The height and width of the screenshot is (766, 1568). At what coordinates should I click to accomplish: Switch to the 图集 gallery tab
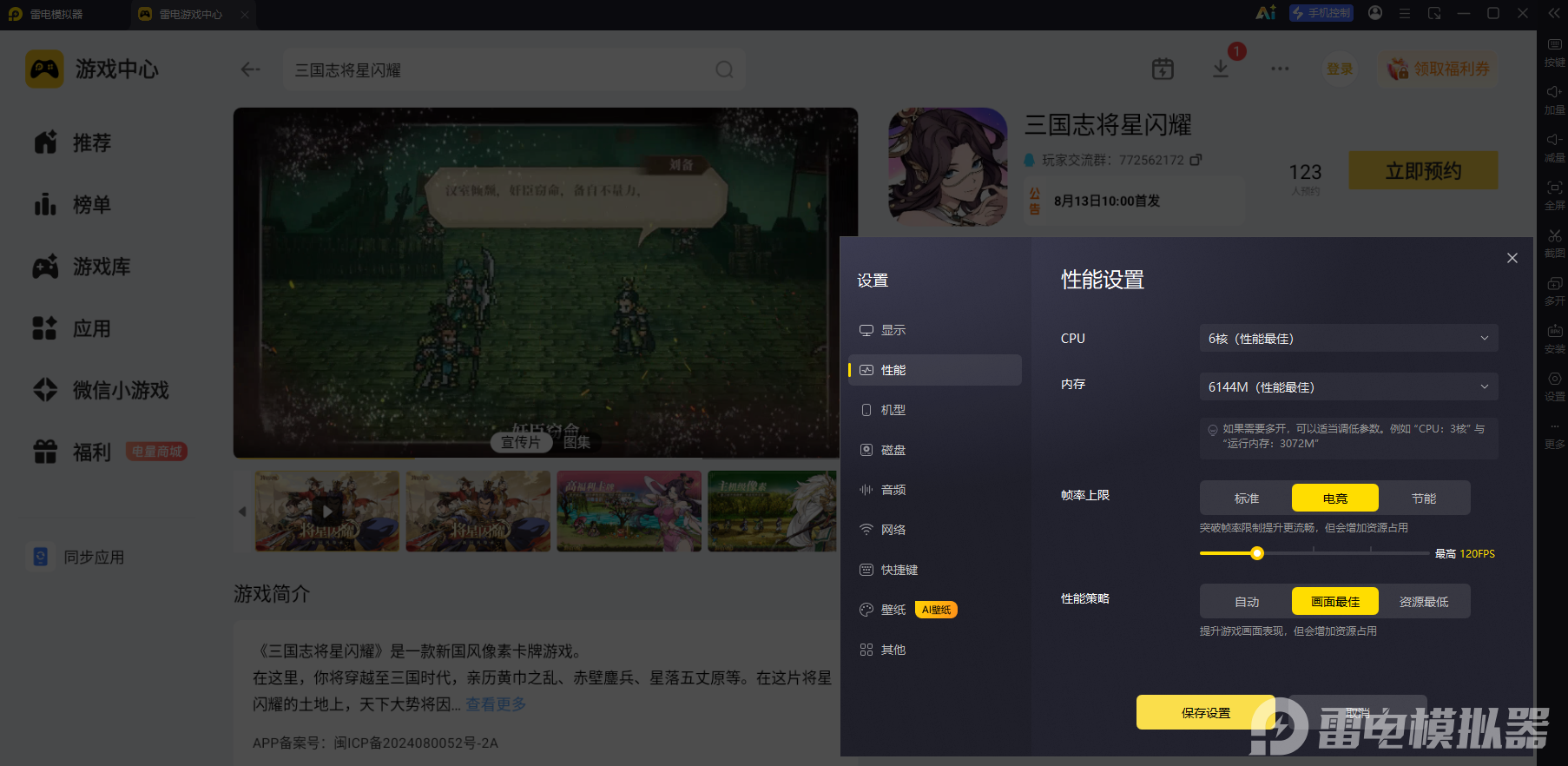[x=576, y=442]
